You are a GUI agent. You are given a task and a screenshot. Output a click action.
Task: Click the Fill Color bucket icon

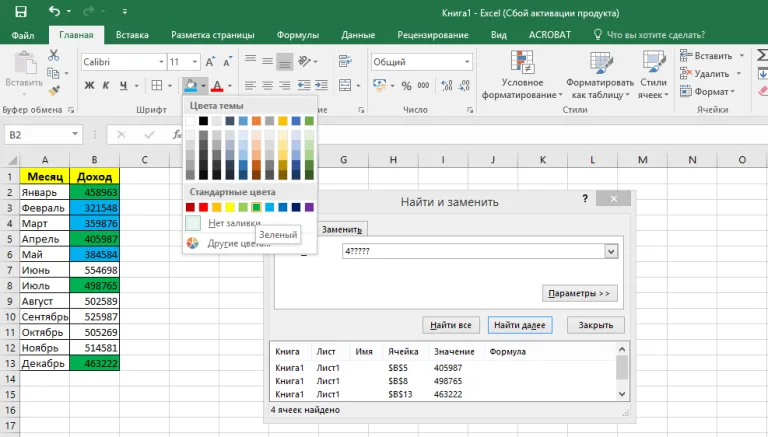(x=191, y=86)
